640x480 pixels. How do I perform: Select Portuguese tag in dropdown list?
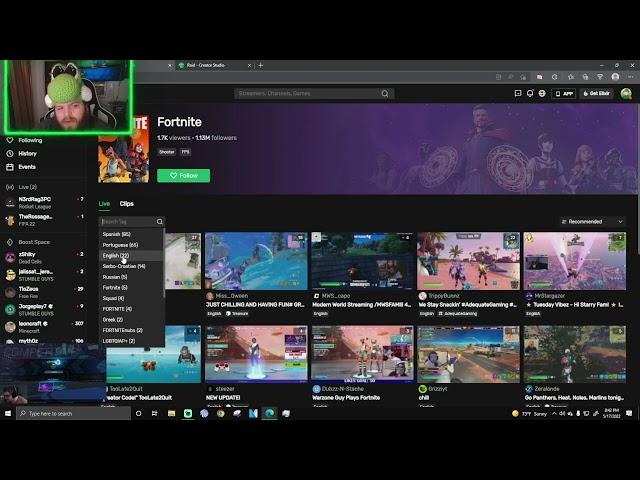[x=131, y=245]
